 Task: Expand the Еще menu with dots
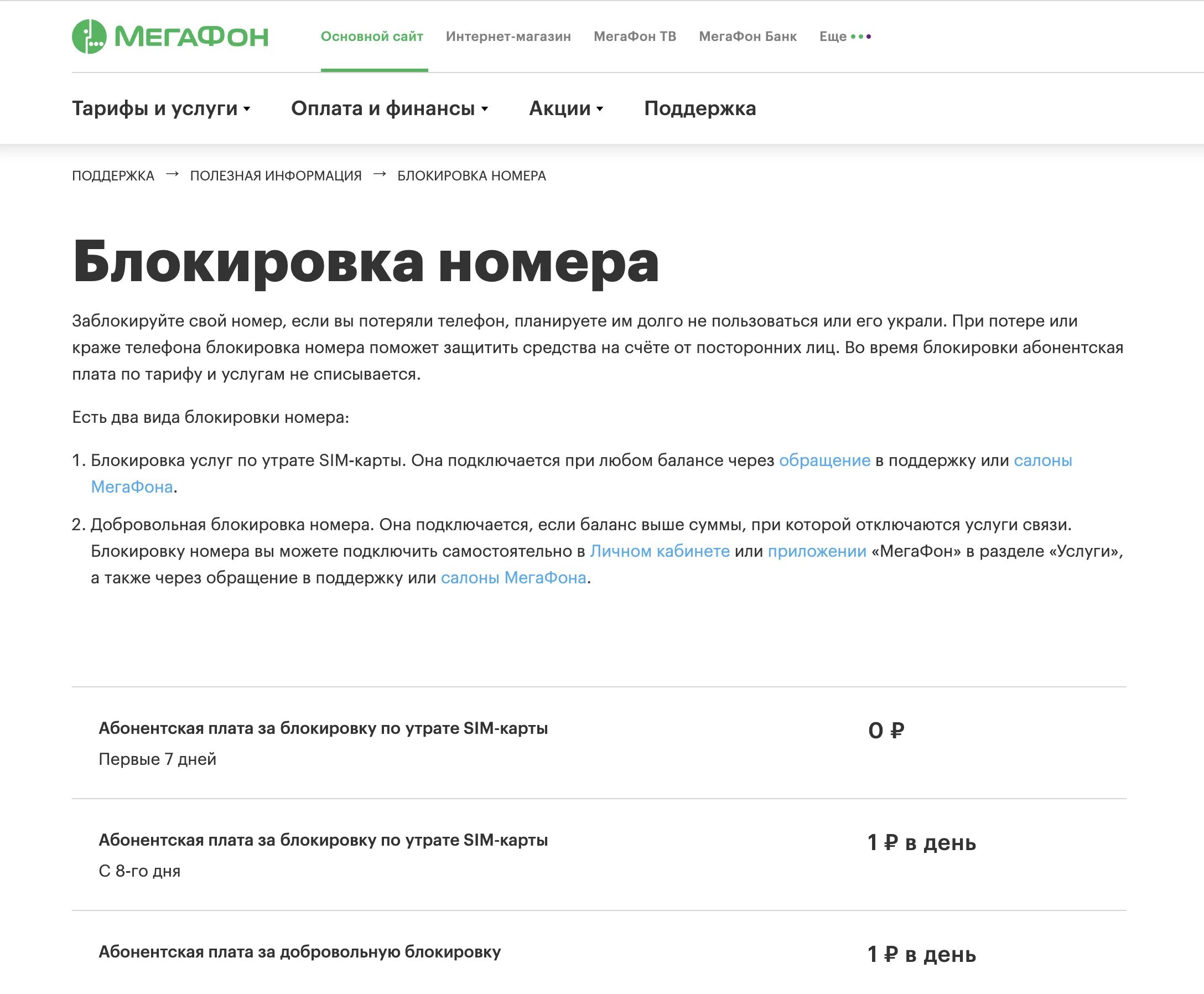tap(845, 37)
